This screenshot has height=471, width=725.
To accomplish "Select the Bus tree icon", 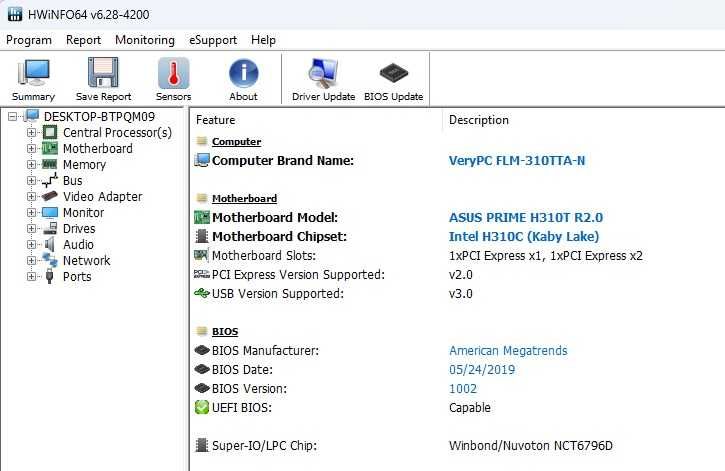I will [50, 180].
